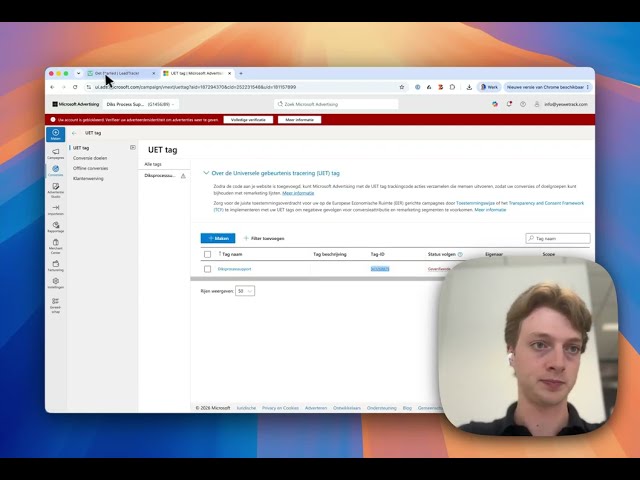Image resolution: width=640 pixels, height=480 pixels.
Task: Click the Microsoft Advertising logo
Action: tap(76, 104)
